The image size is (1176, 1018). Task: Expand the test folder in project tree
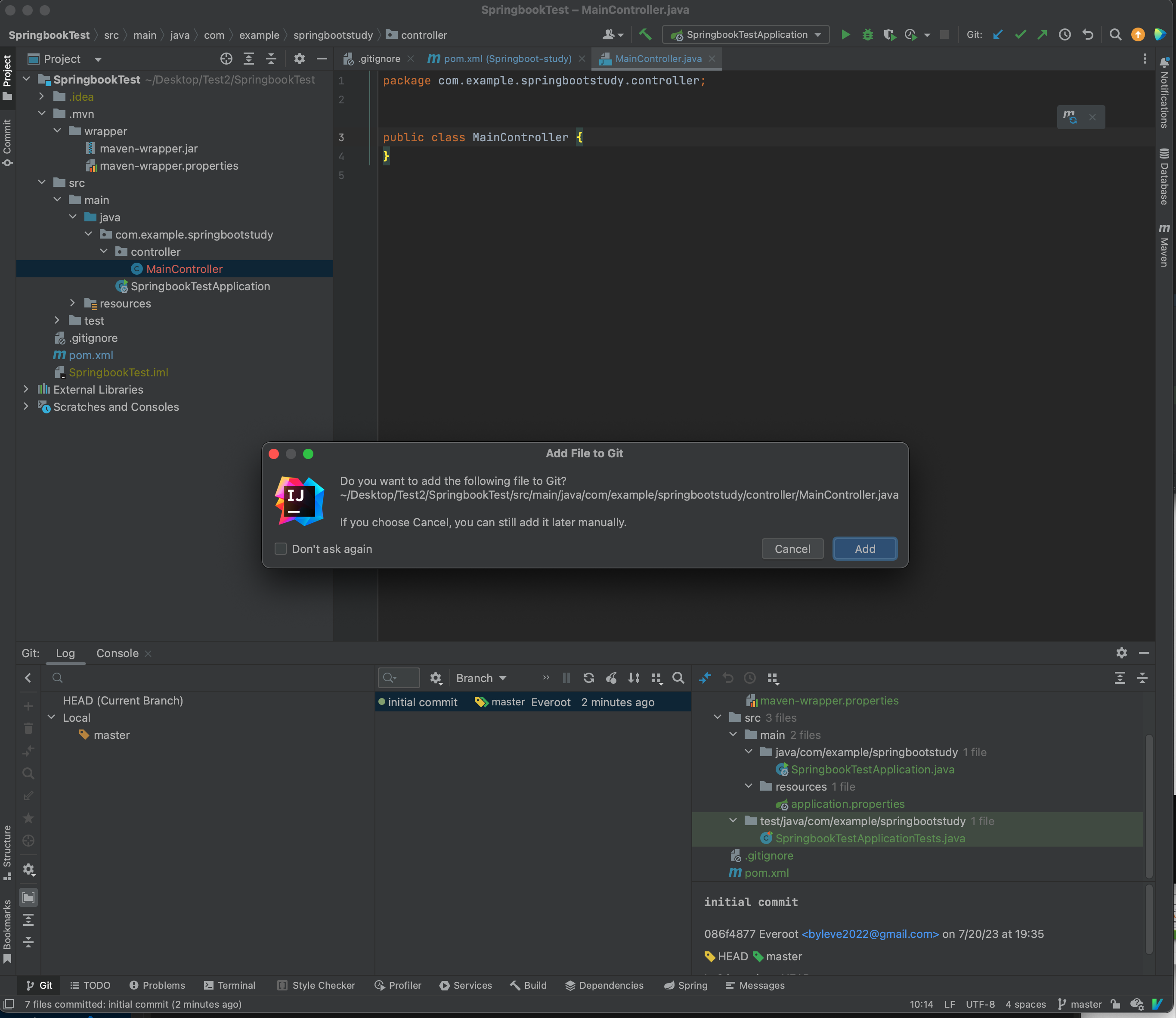coord(57,320)
